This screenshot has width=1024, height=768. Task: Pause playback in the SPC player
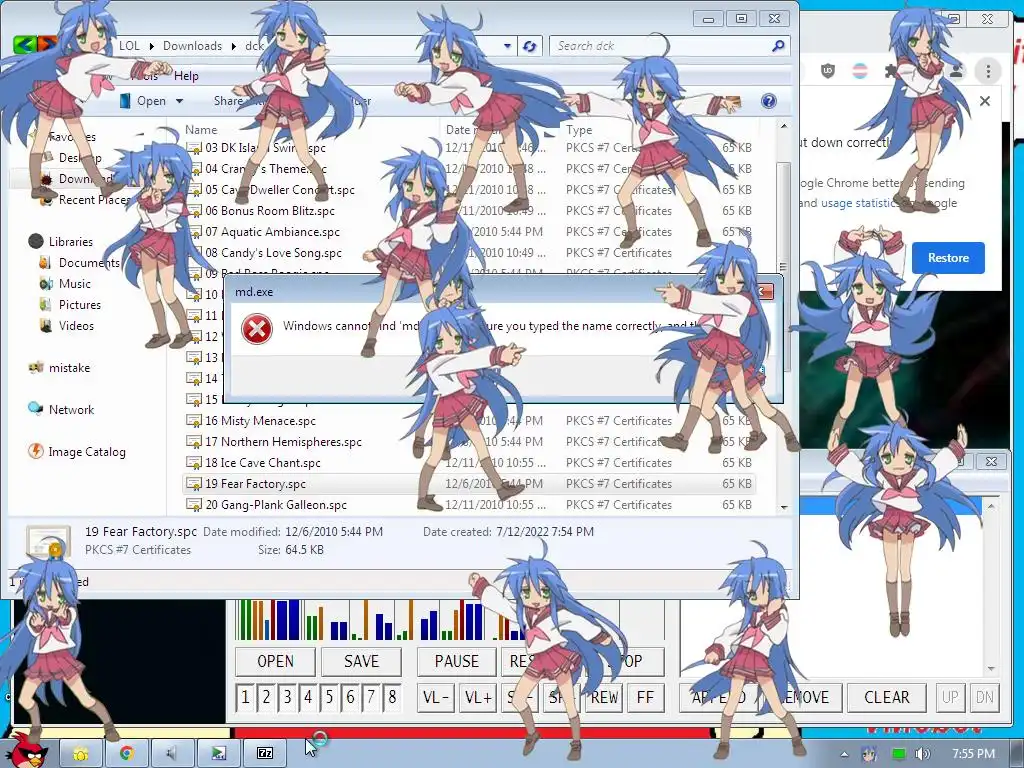[456, 662]
